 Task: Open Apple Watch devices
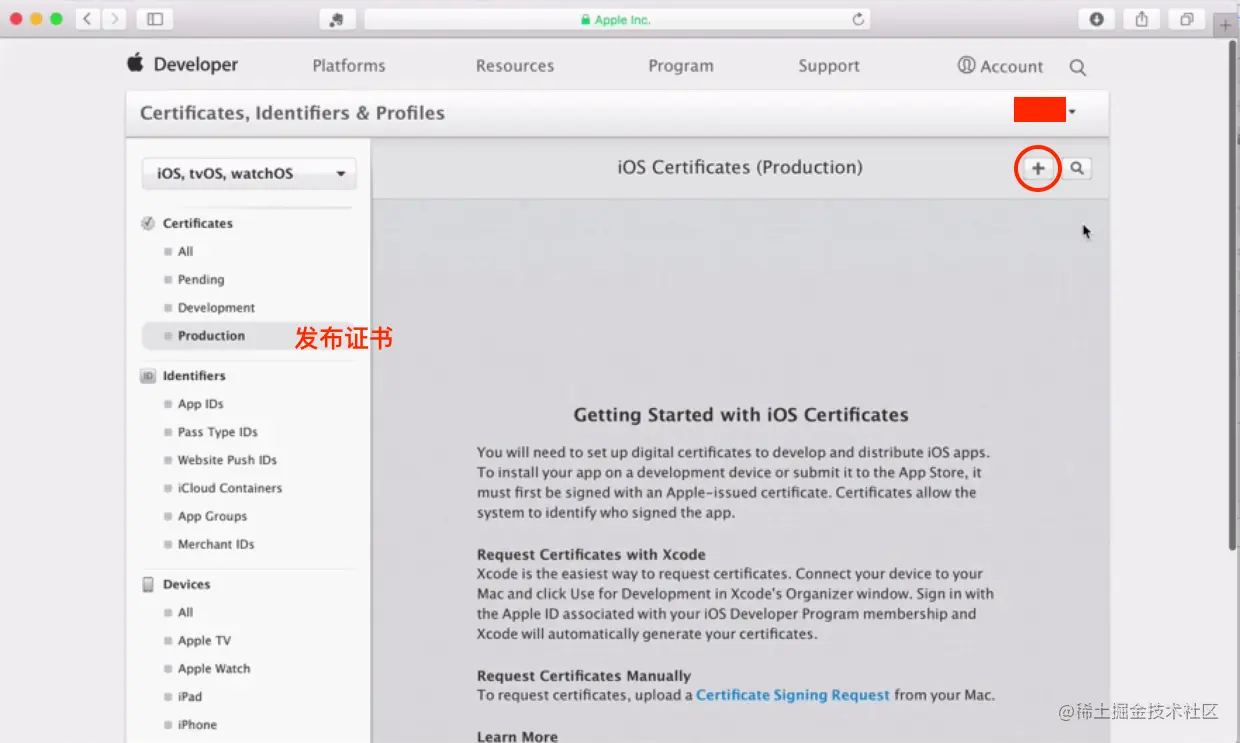click(214, 668)
